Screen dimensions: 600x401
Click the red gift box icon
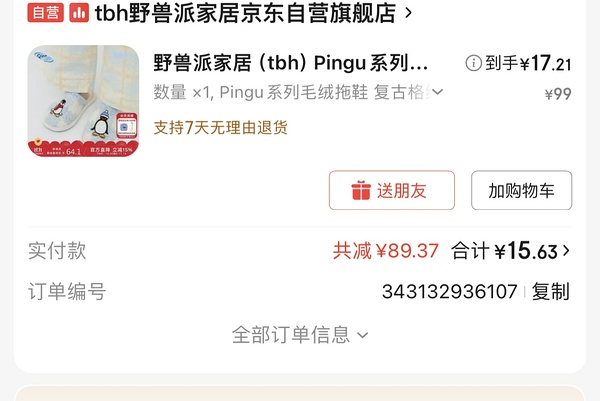(x=361, y=190)
